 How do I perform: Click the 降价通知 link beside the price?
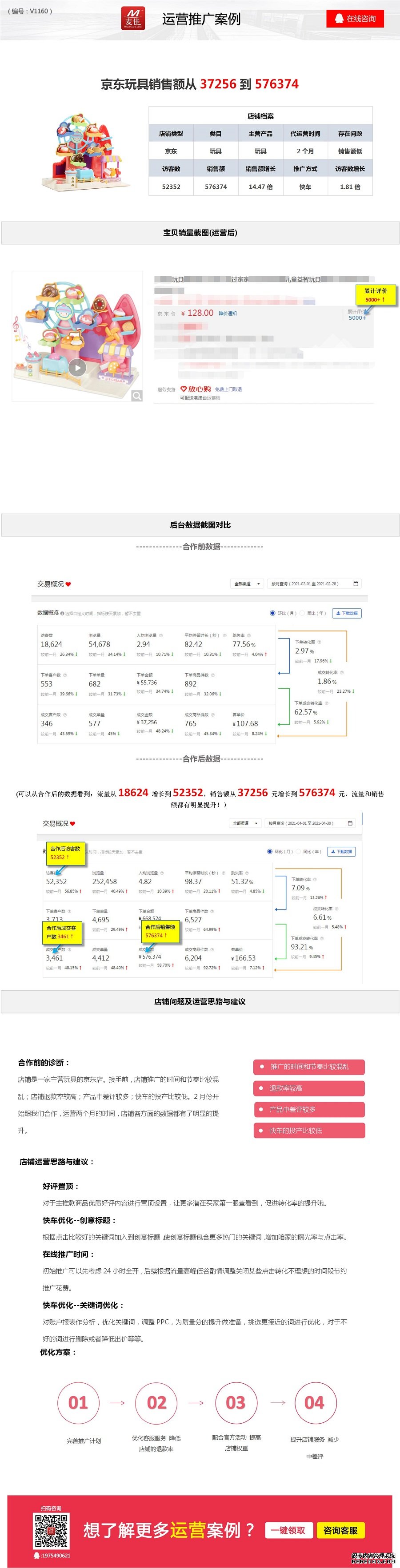coord(228,314)
